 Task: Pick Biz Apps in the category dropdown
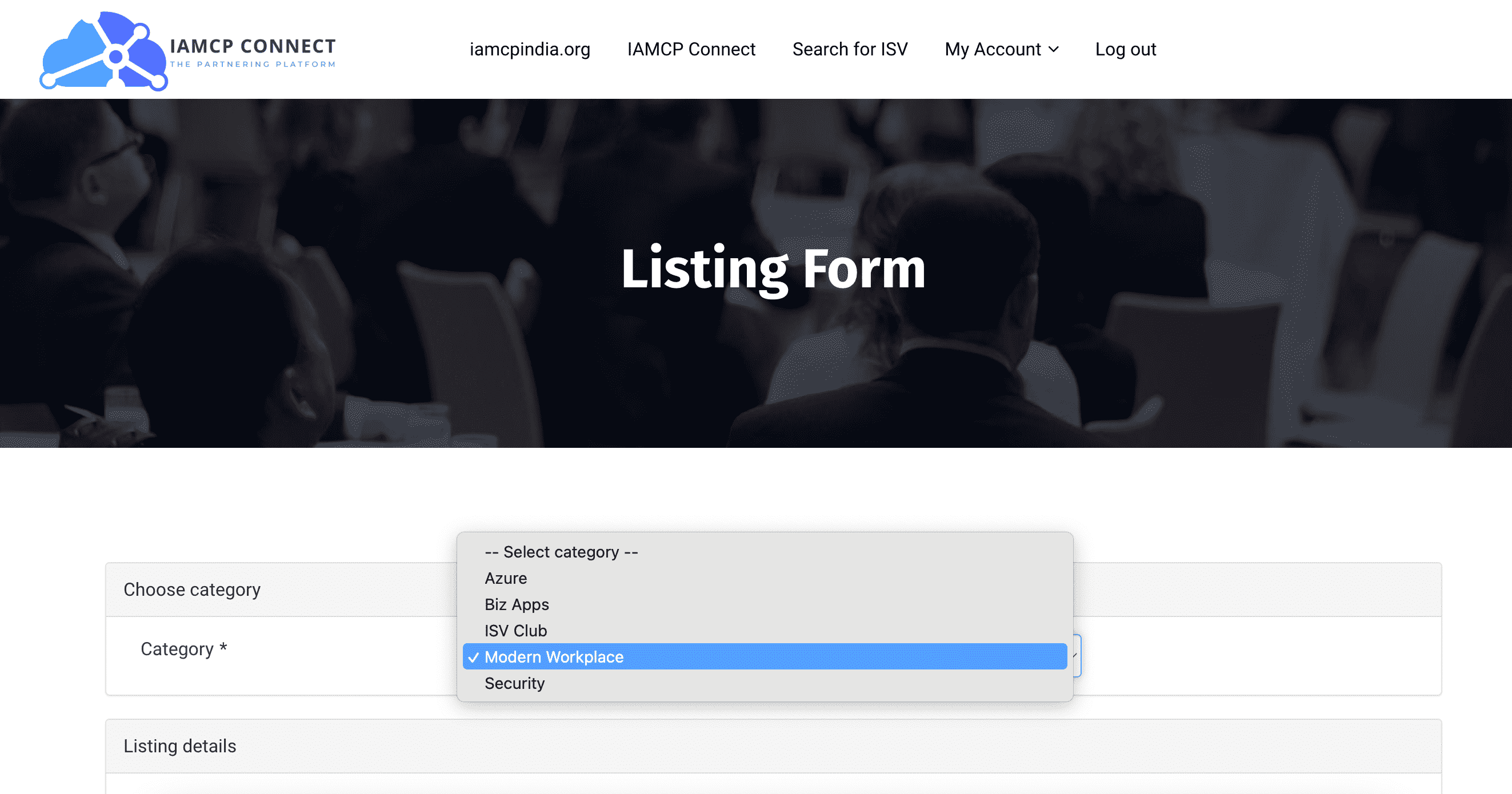point(517,604)
